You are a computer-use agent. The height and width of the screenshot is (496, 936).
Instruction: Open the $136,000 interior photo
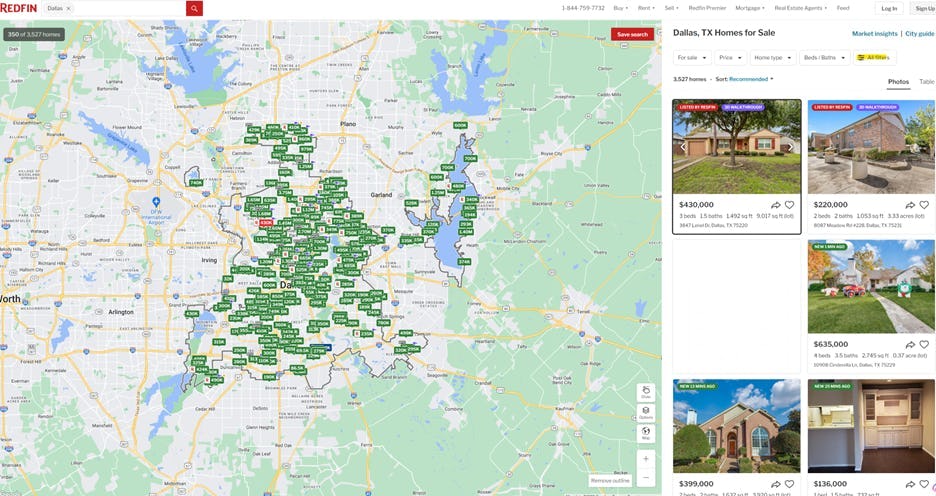click(x=872, y=426)
